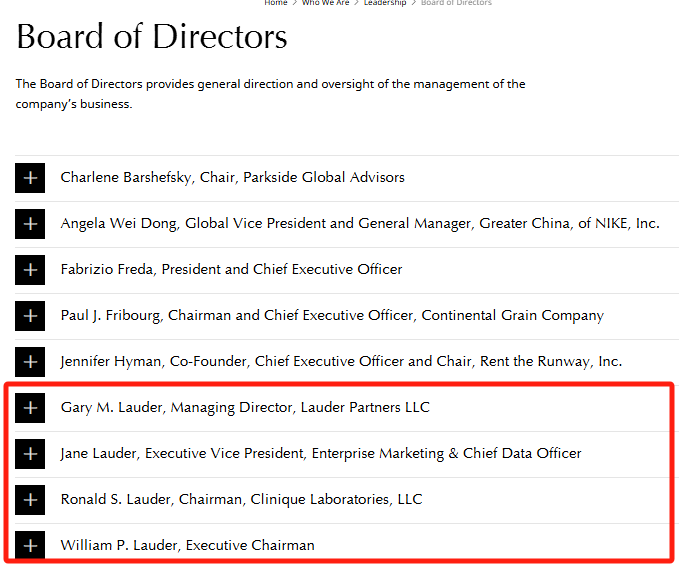Screen dimensions: 679x565
Task: Select the Angela Wei Dong row title
Action: pos(360,224)
